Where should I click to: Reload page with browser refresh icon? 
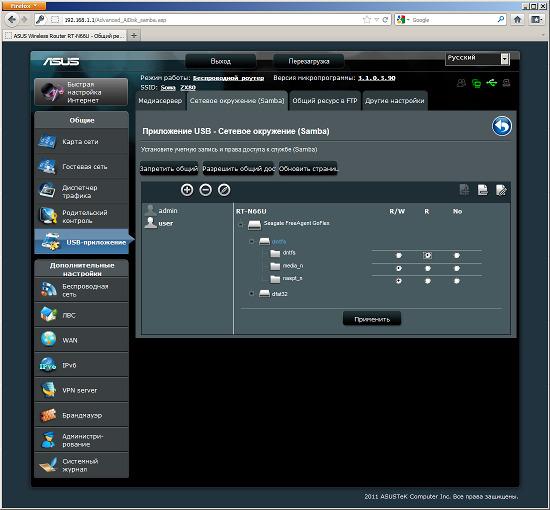(x=385, y=20)
